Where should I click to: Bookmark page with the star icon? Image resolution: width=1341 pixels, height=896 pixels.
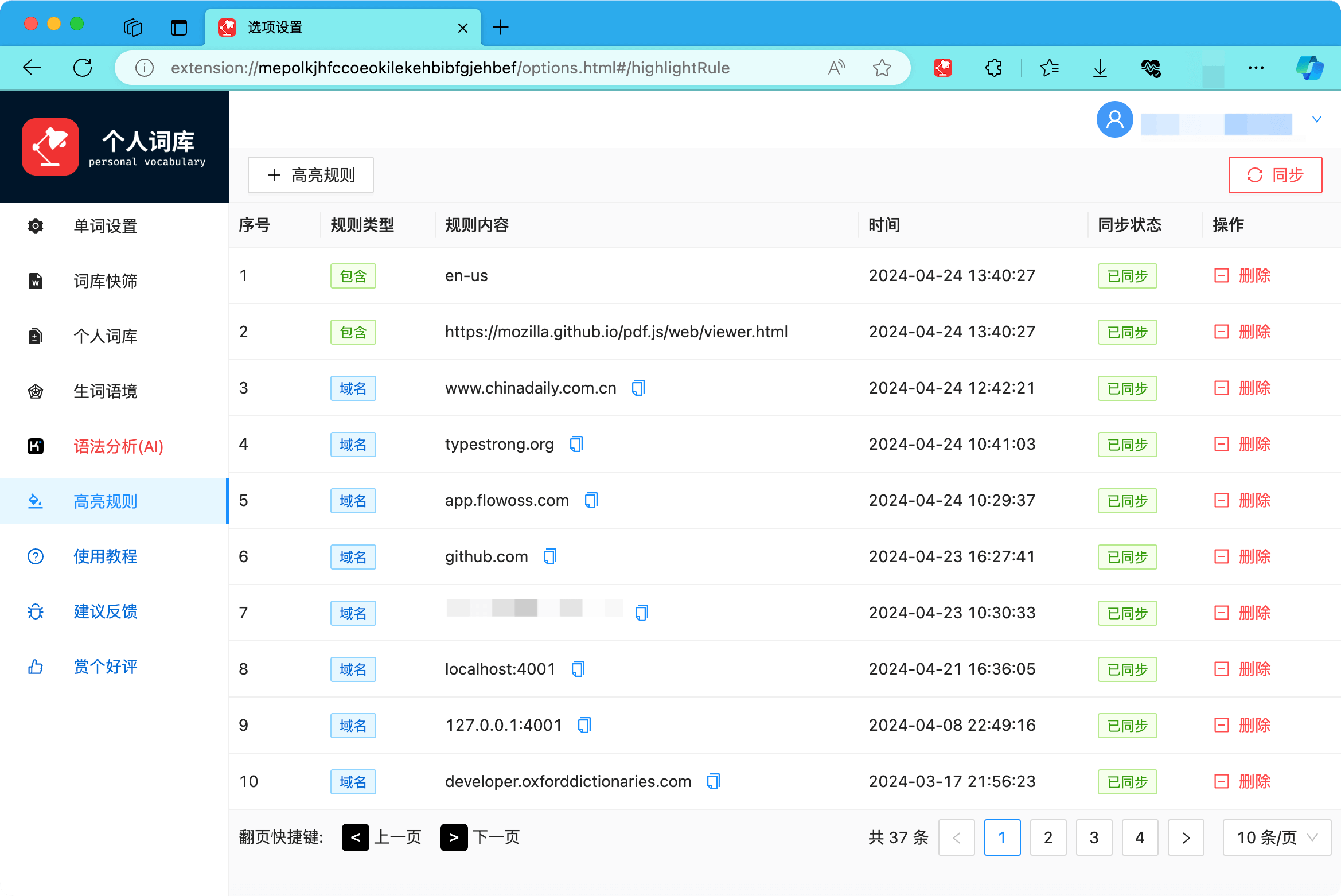pyautogui.click(x=882, y=68)
